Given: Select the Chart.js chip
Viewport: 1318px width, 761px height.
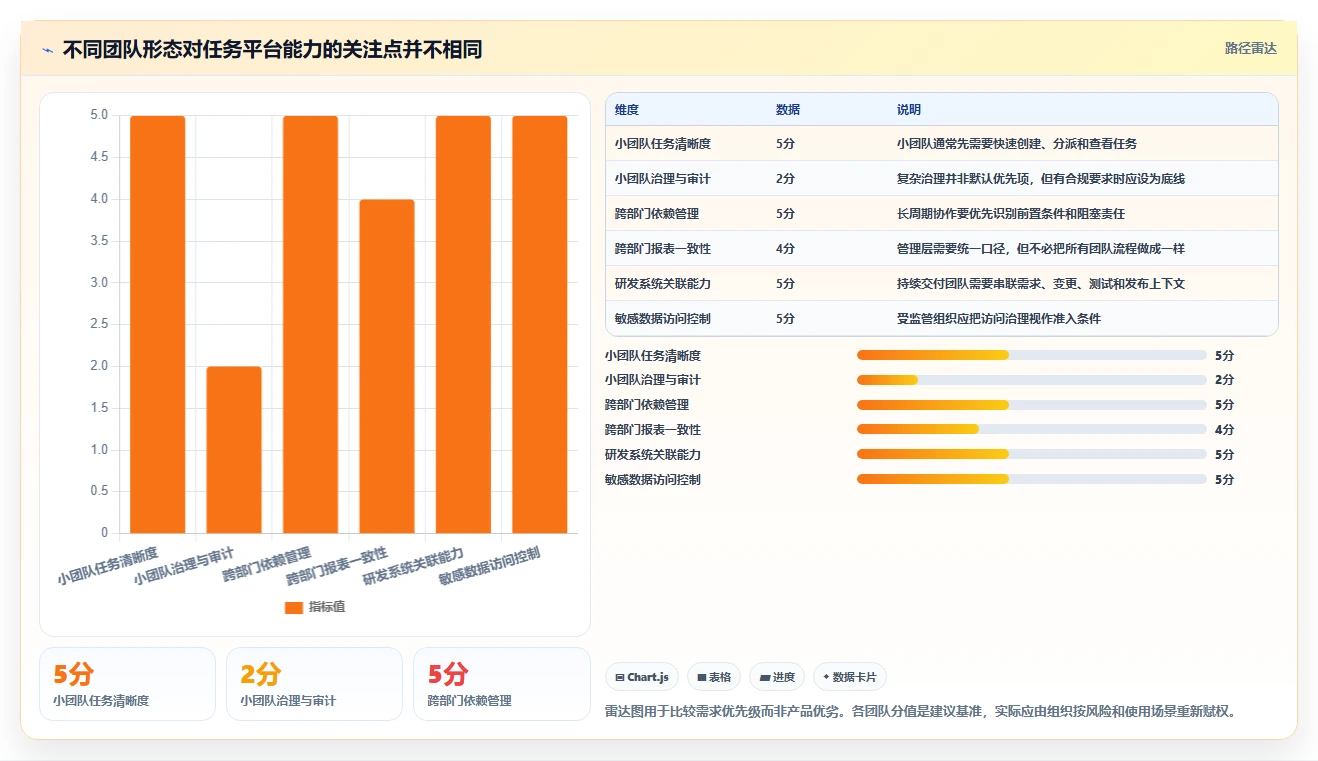Looking at the screenshot, I should [642, 677].
